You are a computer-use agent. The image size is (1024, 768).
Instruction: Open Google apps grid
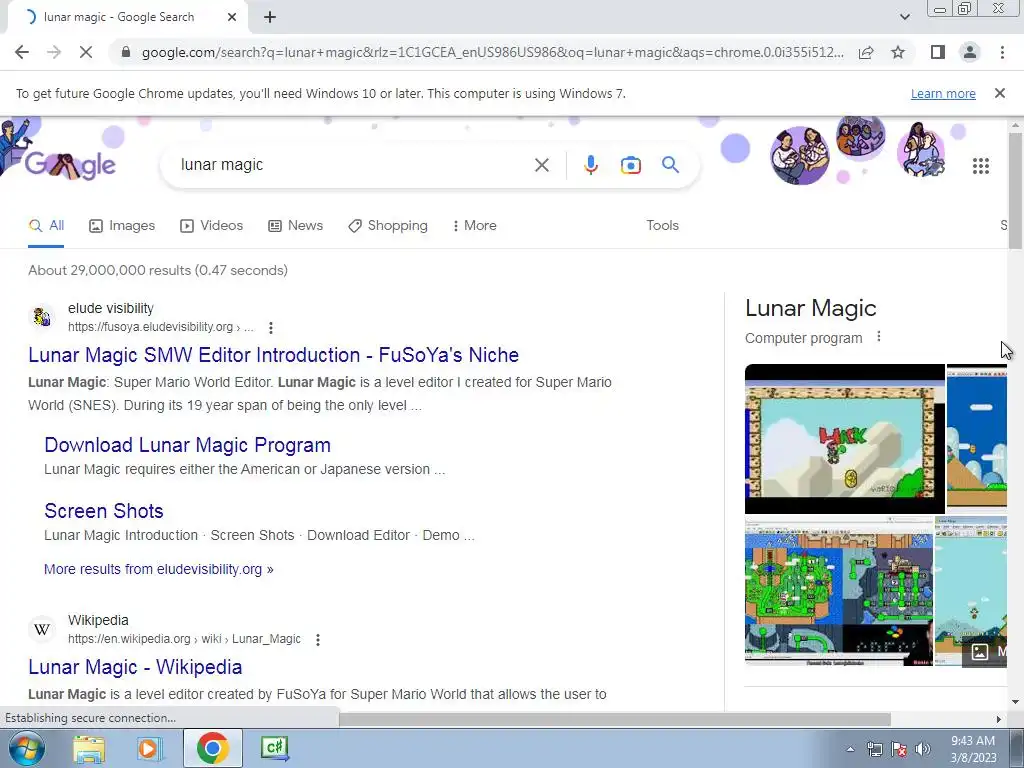[x=981, y=166]
